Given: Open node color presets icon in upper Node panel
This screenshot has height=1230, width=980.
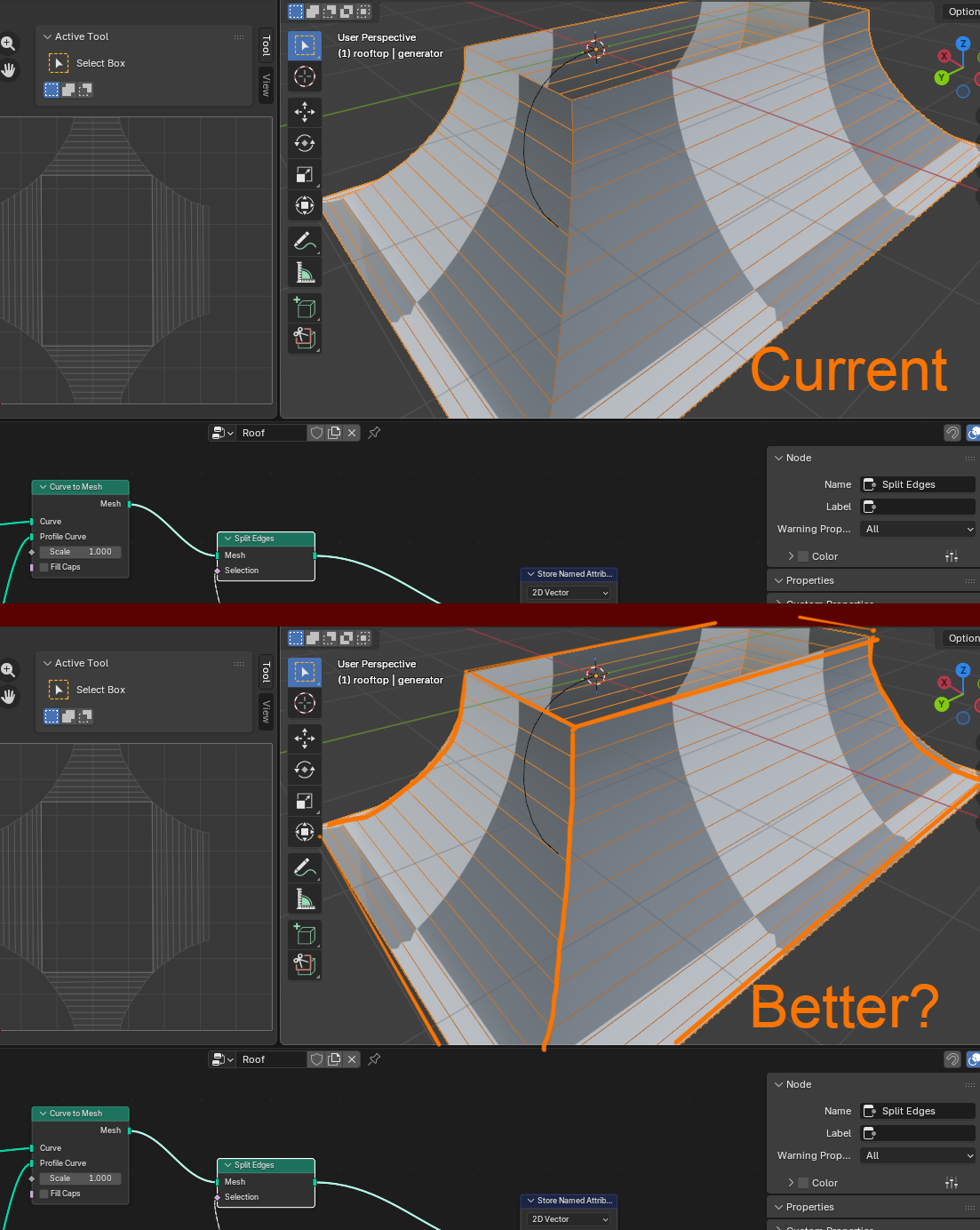Looking at the screenshot, I should click(x=952, y=556).
